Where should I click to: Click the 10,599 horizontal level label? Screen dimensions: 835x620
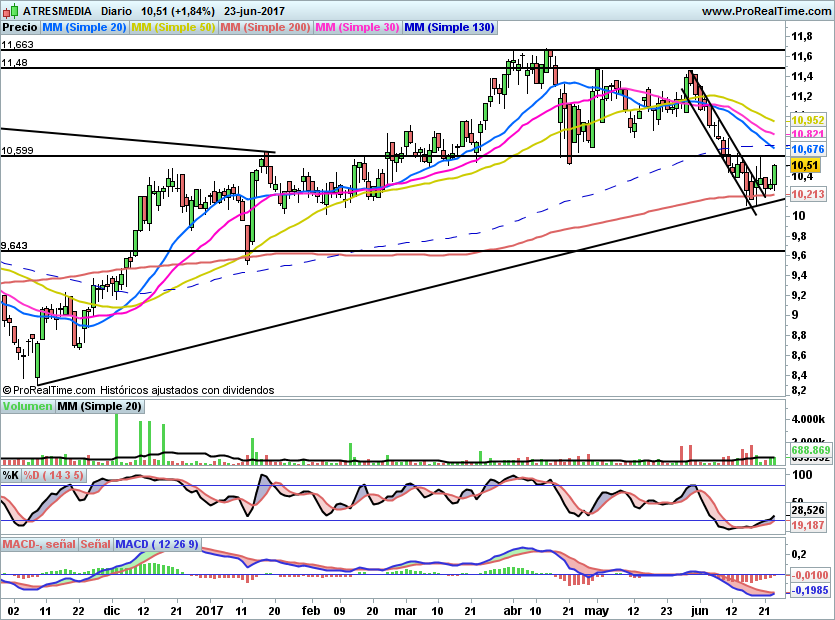tap(17, 151)
